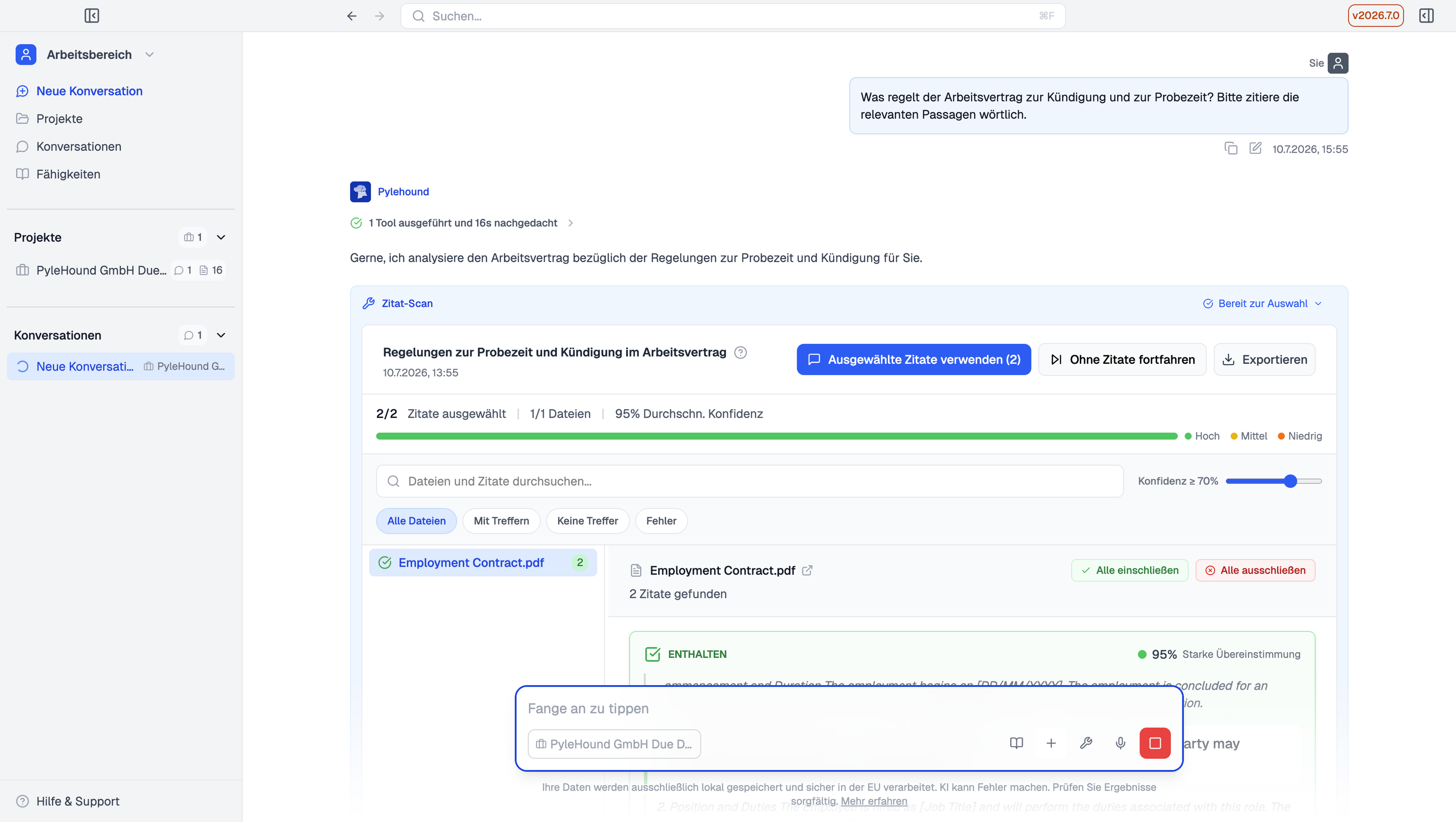Copy the user message
This screenshot has height=822, width=1456.
click(x=1230, y=149)
